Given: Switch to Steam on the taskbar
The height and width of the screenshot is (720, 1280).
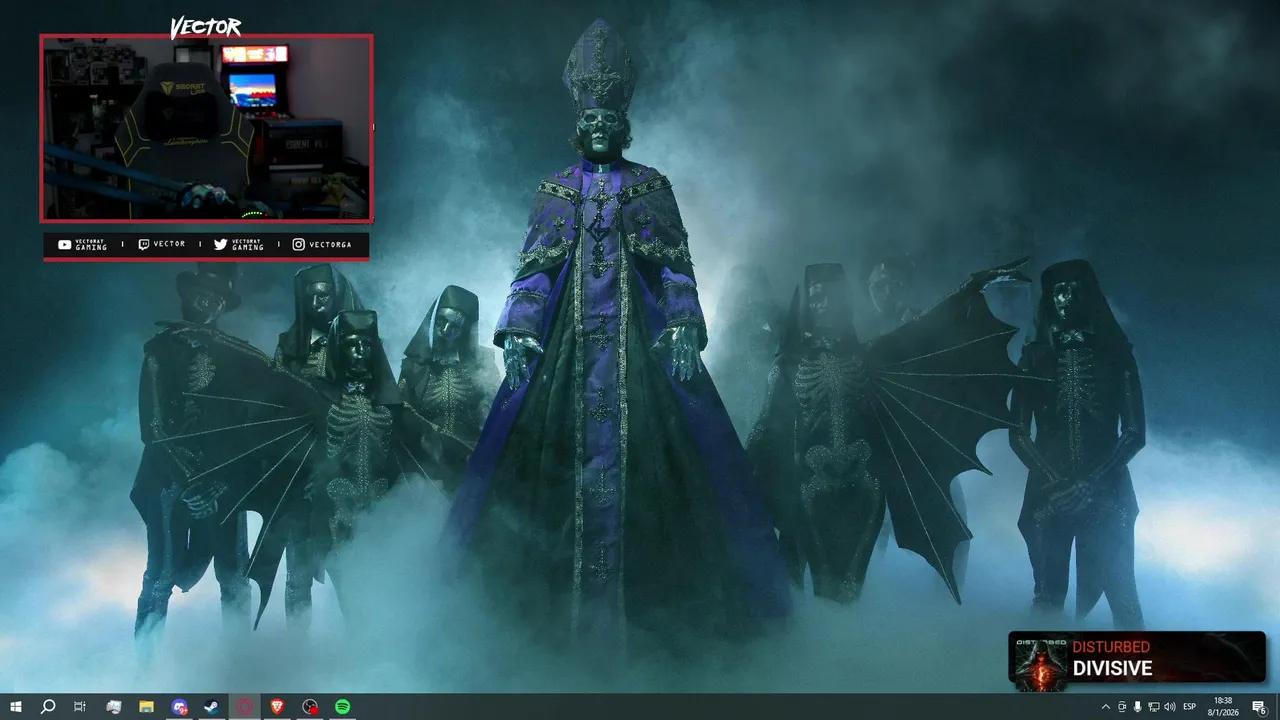Looking at the screenshot, I should 212,707.
